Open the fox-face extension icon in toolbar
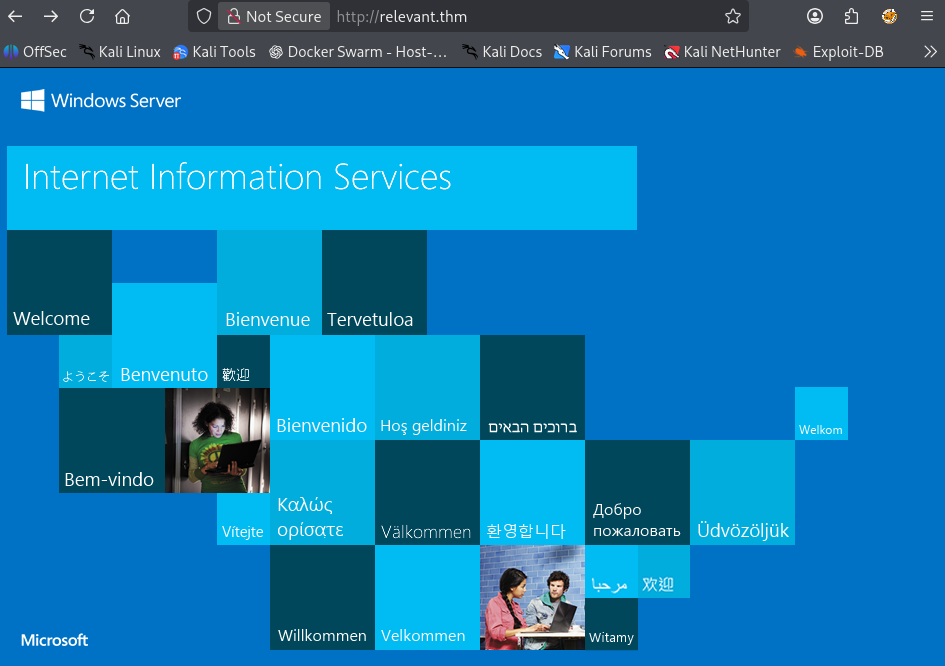 [889, 16]
